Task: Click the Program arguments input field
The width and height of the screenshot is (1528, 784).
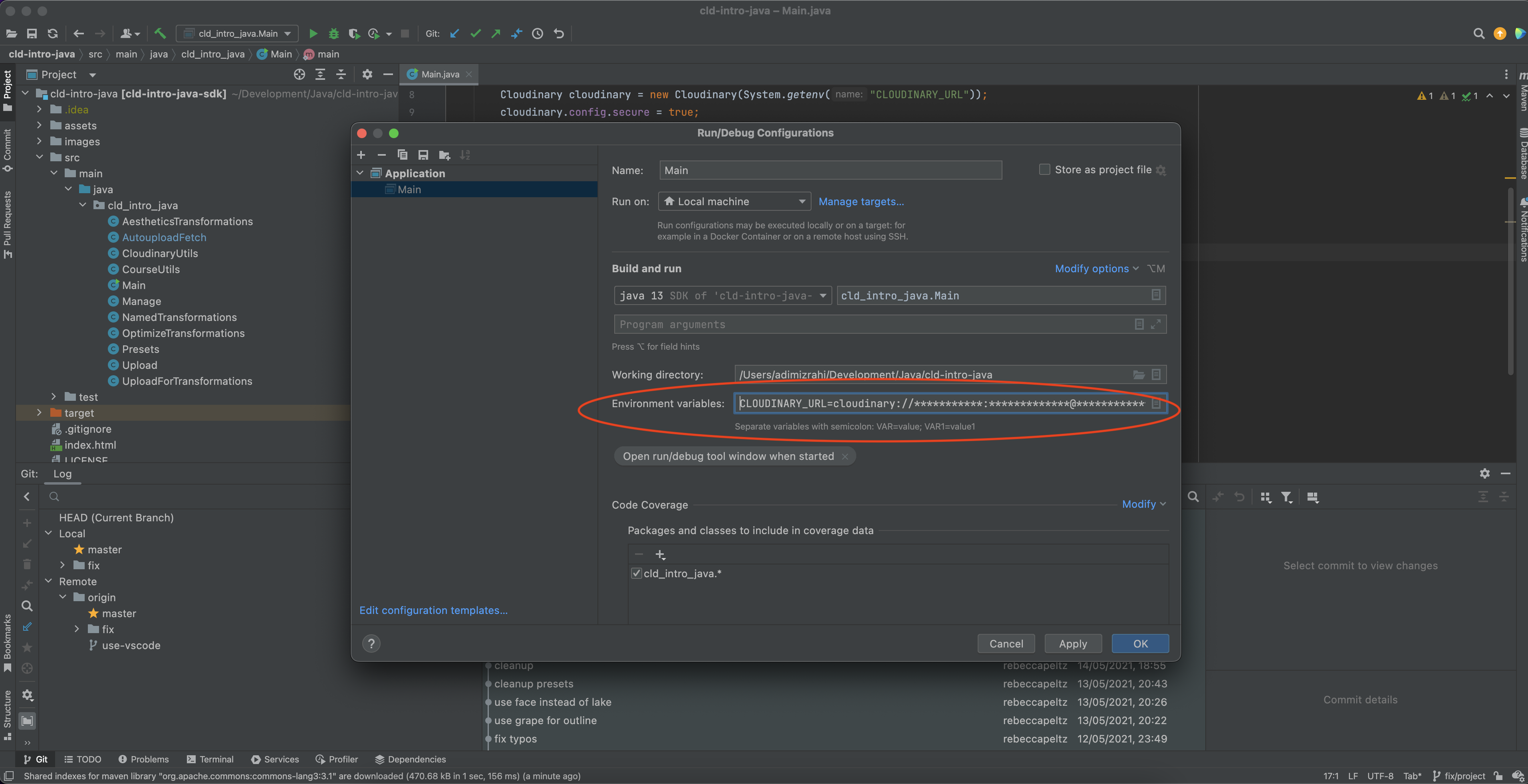Action: click(x=872, y=325)
